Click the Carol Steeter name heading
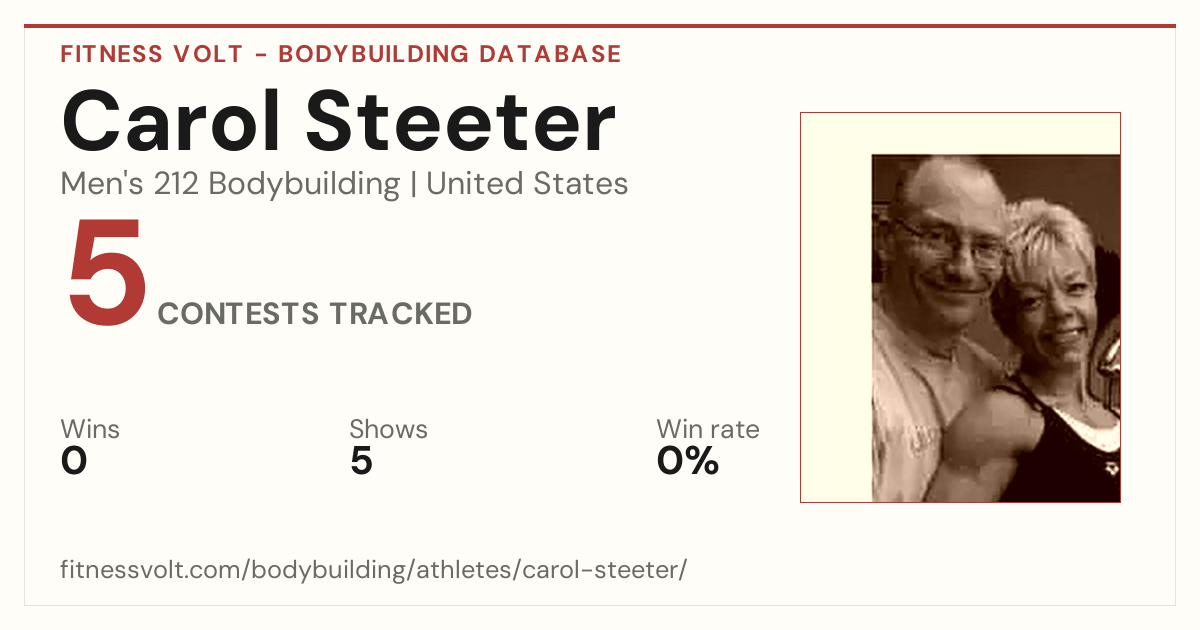The height and width of the screenshot is (630, 1200). pyautogui.click(x=338, y=122)
